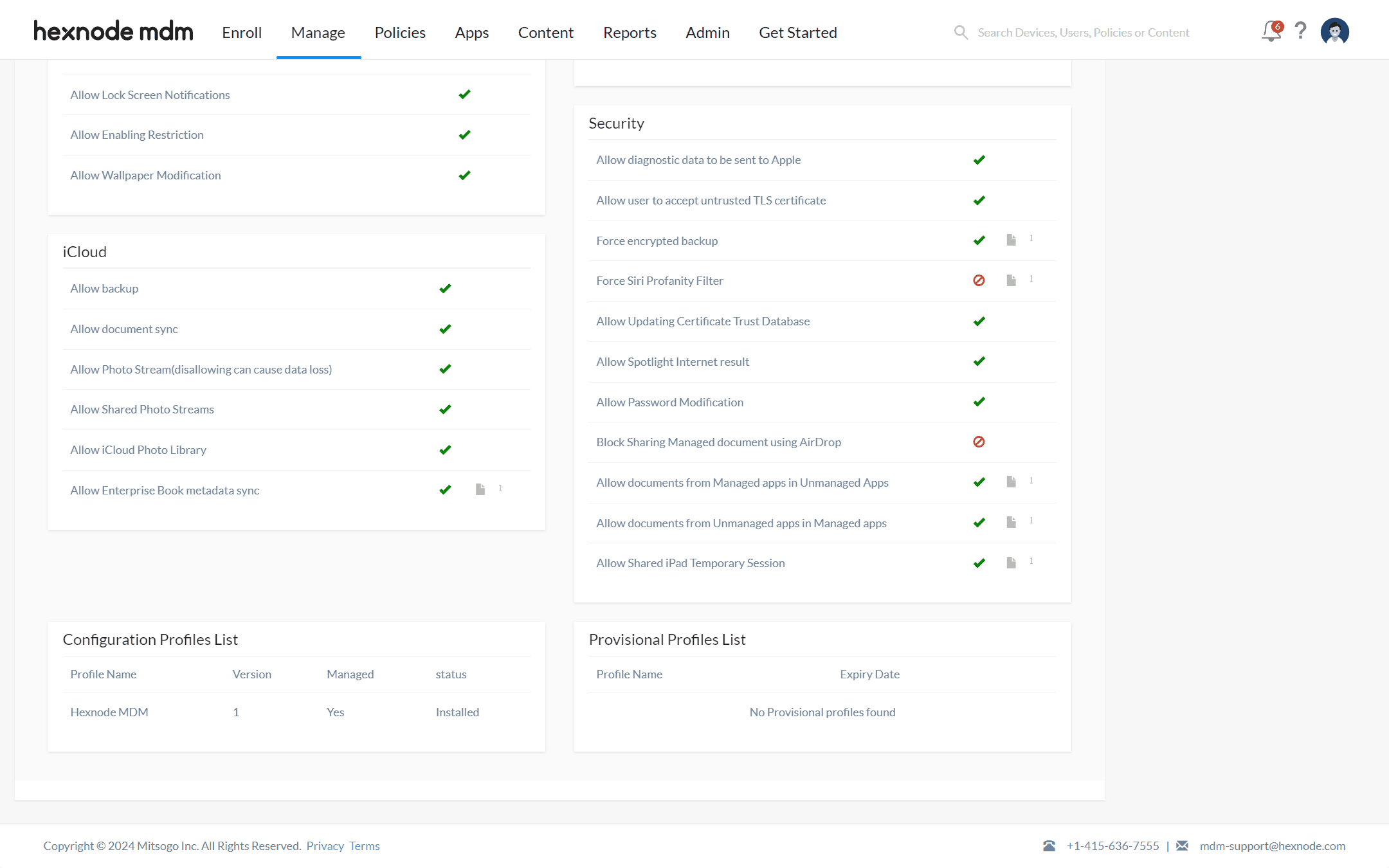The height and width of the screenshot is (868, 1389).
Task: Open the Reports menu
Action: point(630,32)
